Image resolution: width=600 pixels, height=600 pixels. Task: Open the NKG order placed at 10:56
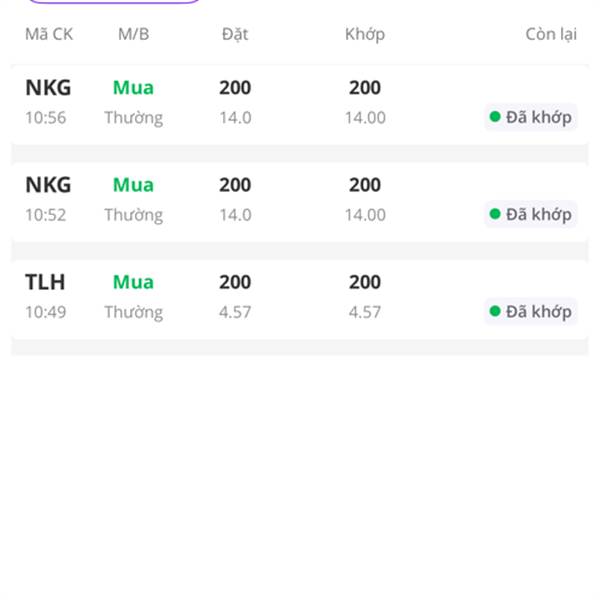pos(300,103)
